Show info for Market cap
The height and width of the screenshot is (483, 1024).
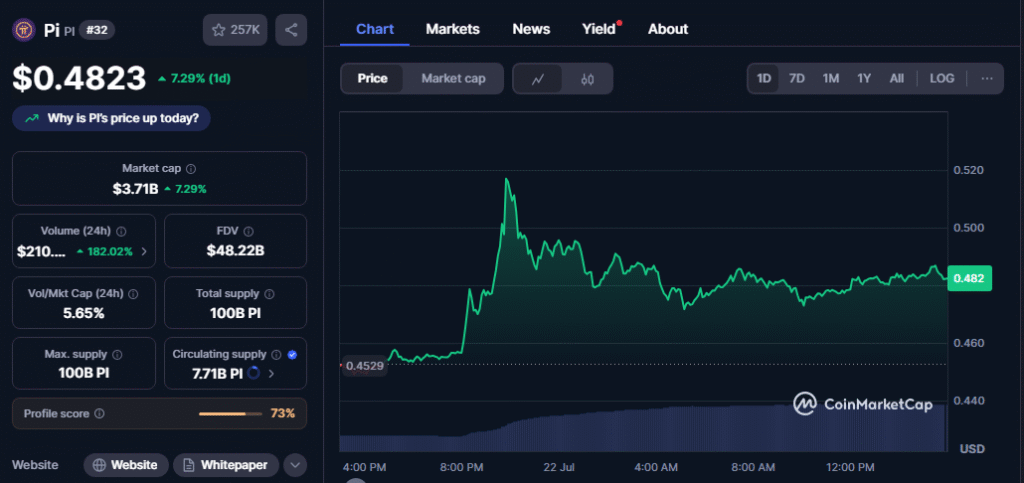pos(191,168)
